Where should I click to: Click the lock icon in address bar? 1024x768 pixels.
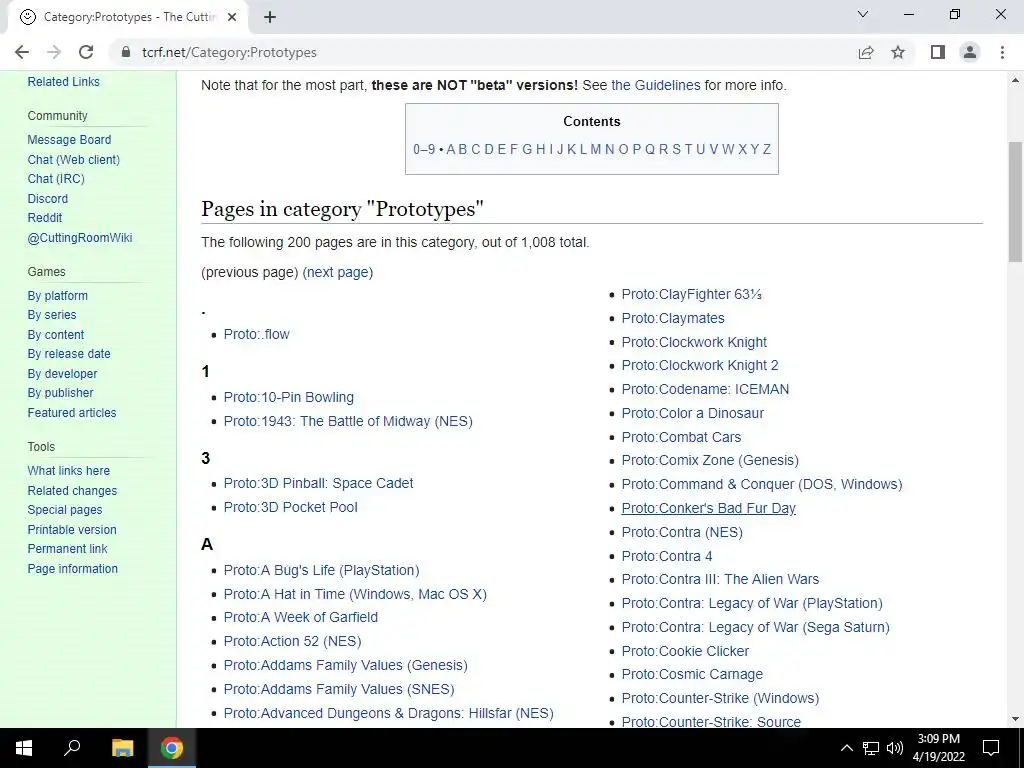(x=125, y=52)
